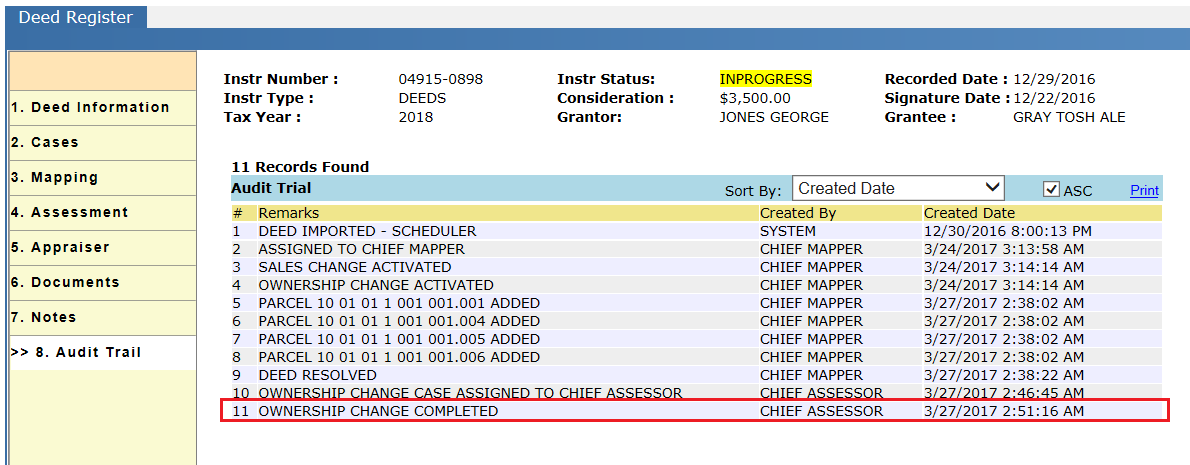Select the Created Date column header
Image resolution: width=1190 pixels, height=465 pixels.
pos(969,213)
